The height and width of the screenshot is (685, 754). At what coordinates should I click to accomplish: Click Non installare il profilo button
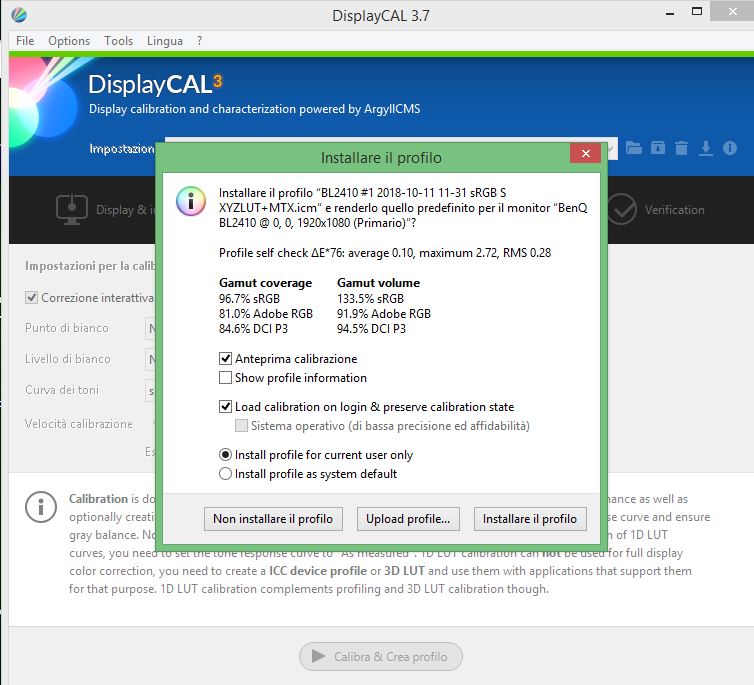pos(273,519)
